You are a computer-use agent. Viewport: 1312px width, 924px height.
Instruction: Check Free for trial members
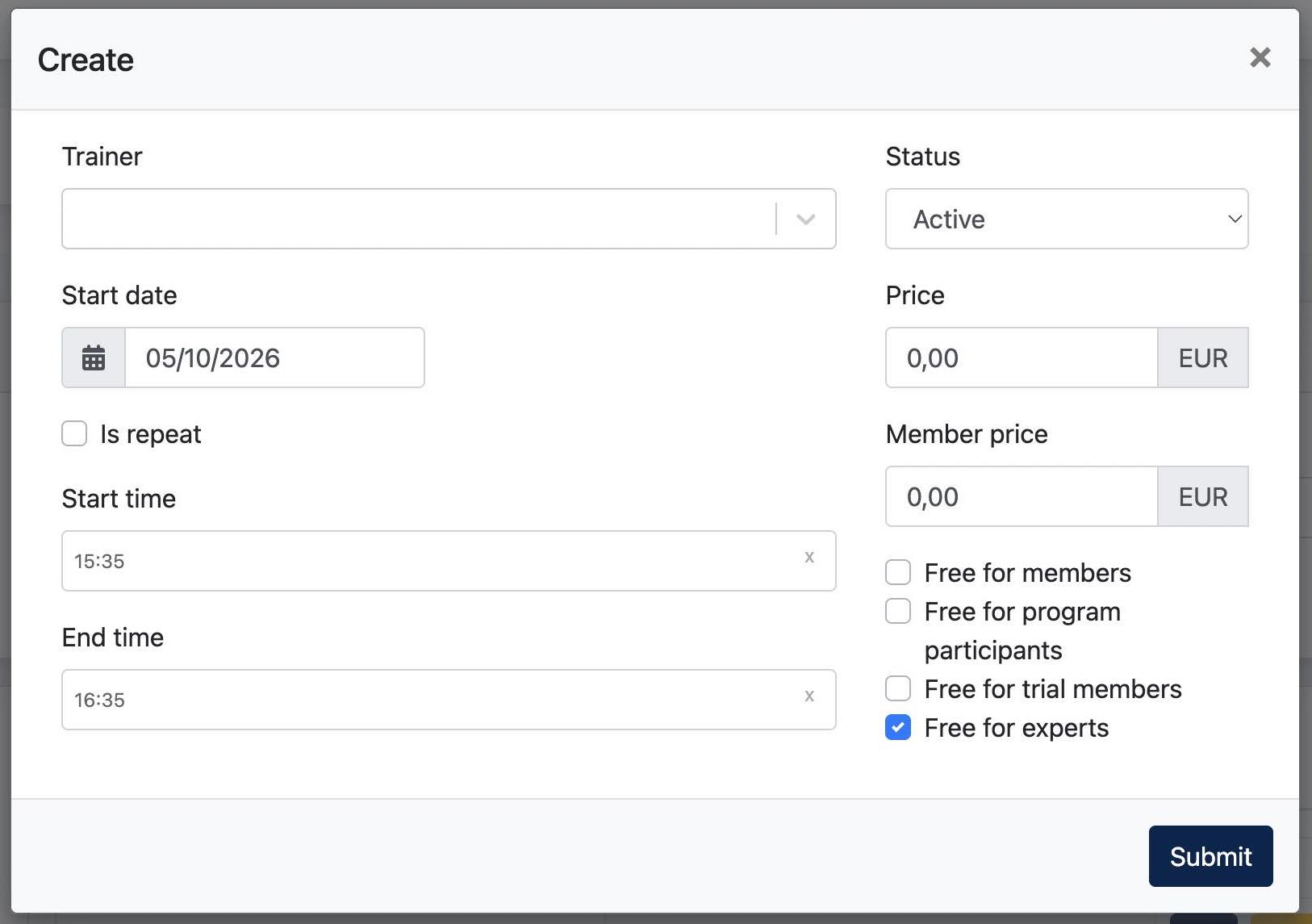pyautogui.click(x=898, y=688)
